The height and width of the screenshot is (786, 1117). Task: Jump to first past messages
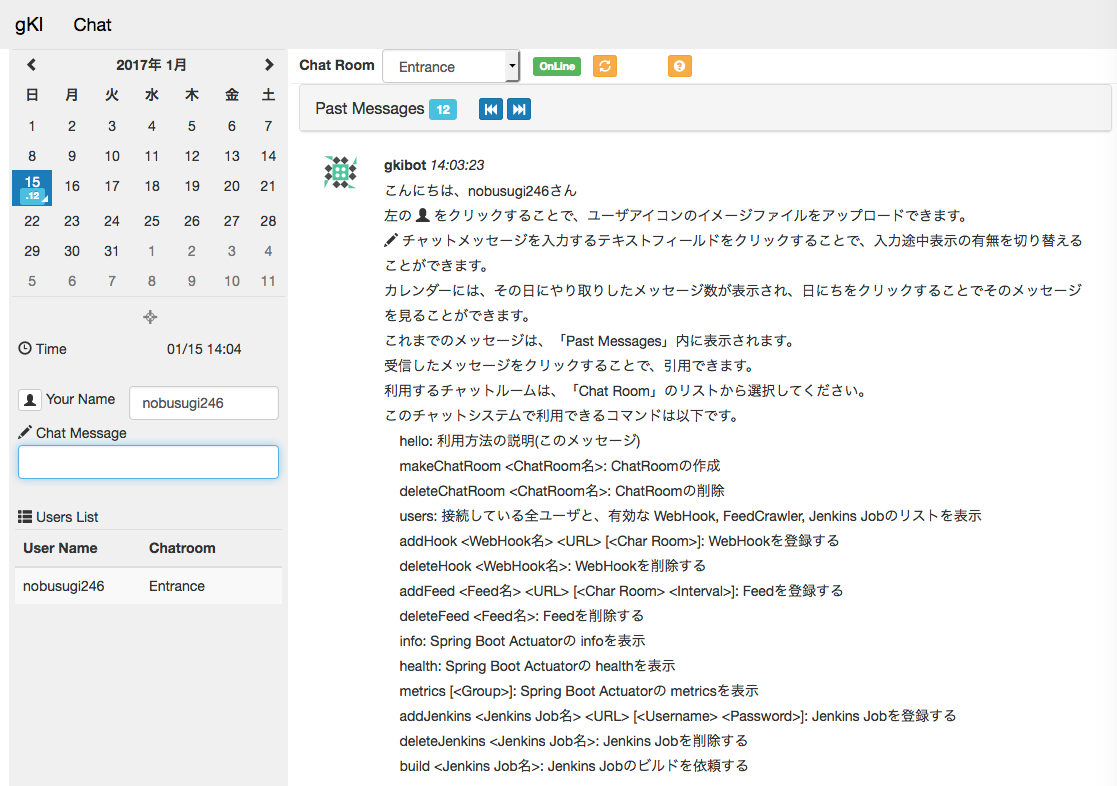click(491, 109)
